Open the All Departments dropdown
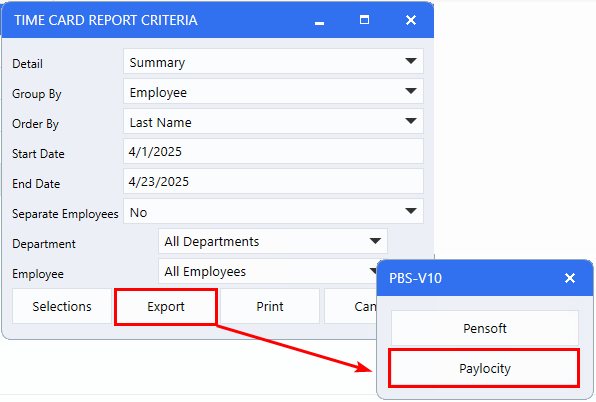Viewport: 596px width, 402px height. click(273, 241)
